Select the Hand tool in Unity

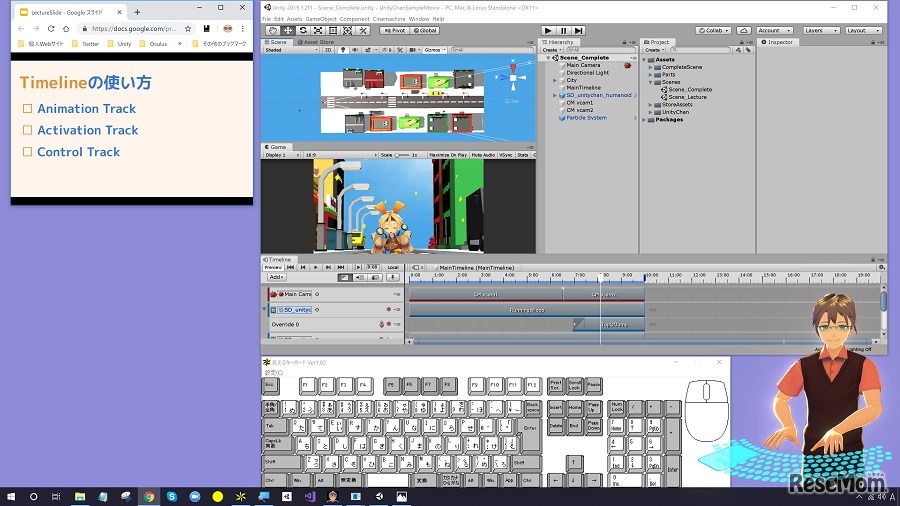pos(273,31)
